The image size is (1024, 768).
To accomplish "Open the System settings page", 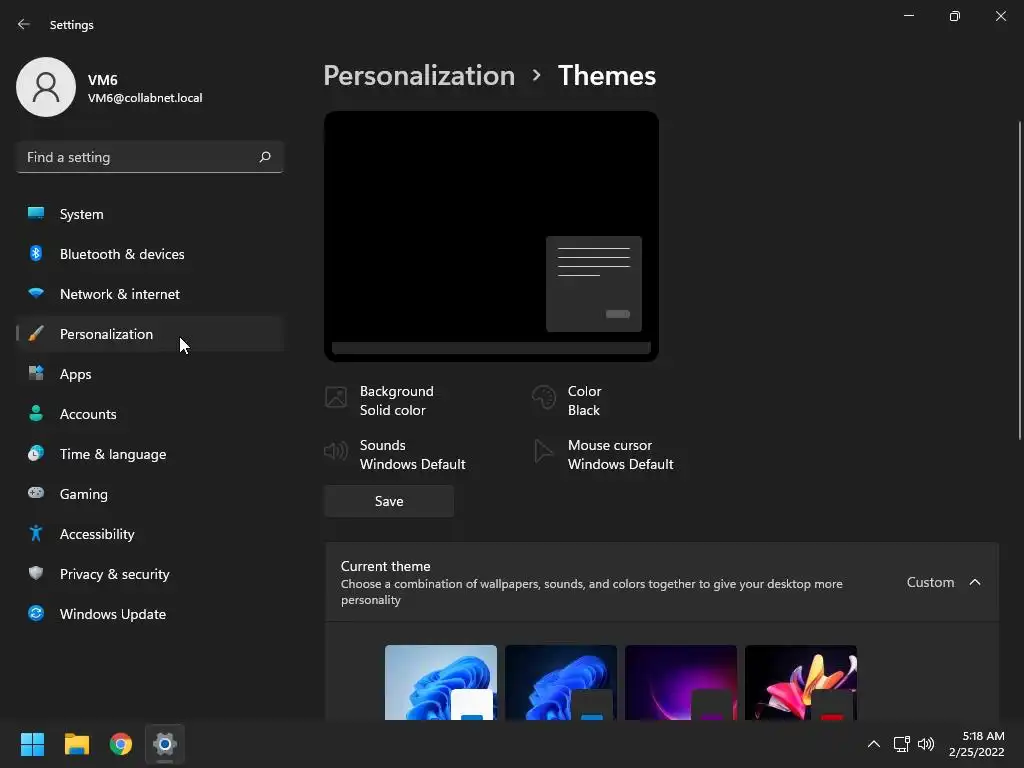I will (x=150, y=214).
